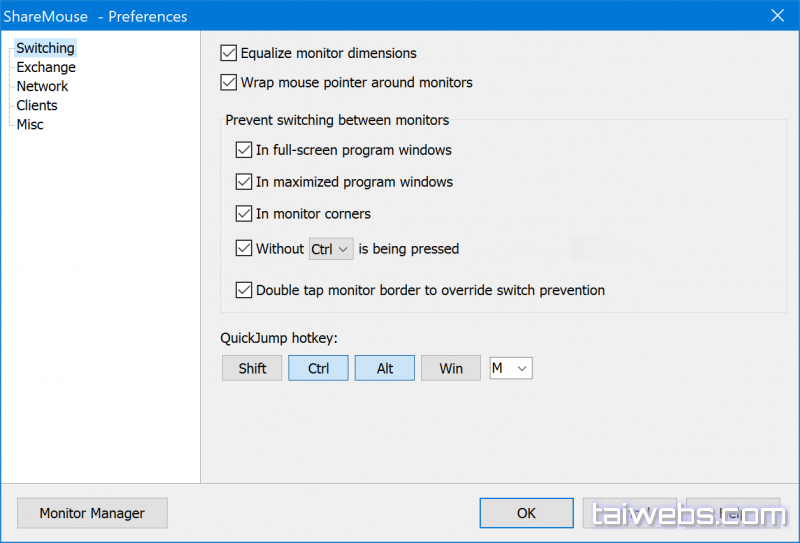The width and height of the screenshot is (800, 543).
Task: Toggle the Shift QuickJump hotkey button
Action: tap(252, 368)
